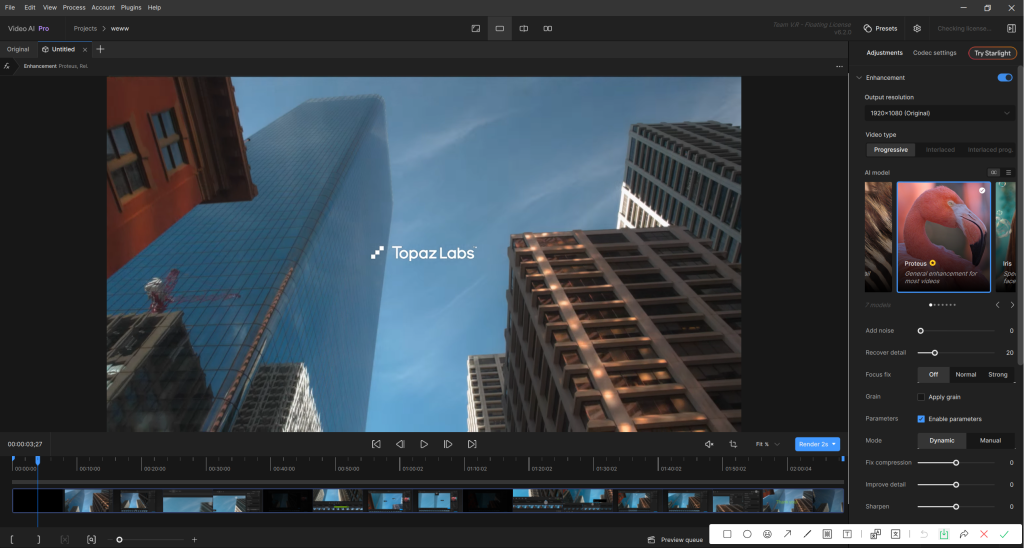Add a new tab with plus icon
This screenshot has width=1024, height=548.
tap(100, 49)
